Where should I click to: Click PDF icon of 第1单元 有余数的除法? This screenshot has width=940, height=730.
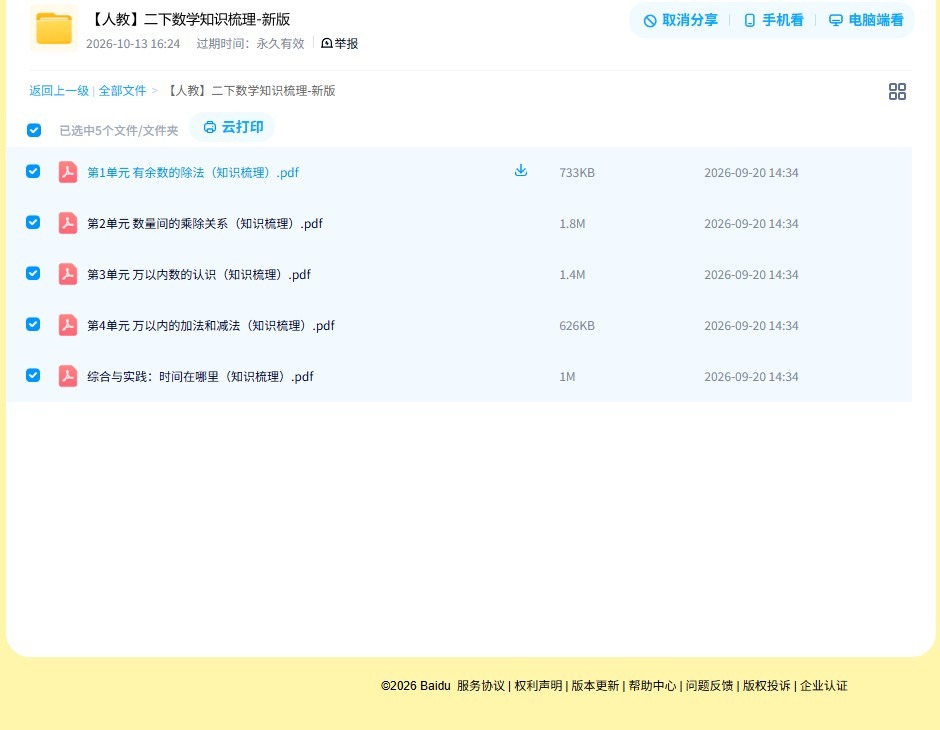(x=68, y=172)
